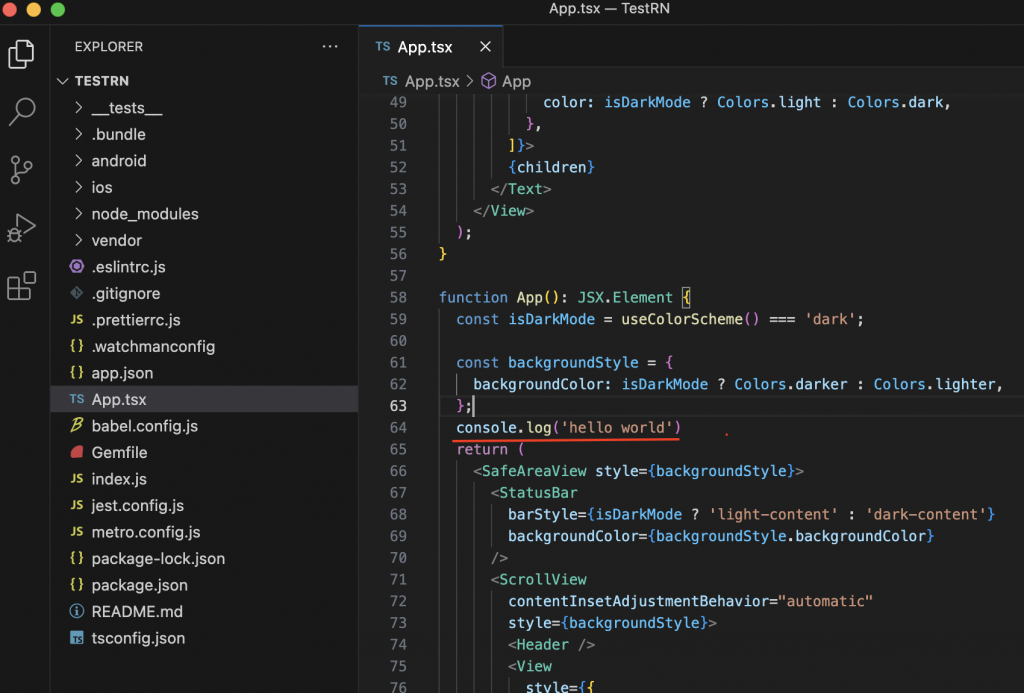Click the braces icon beside package.json
Image resolution: width=1024 pixels, height=693 pixels.
pos(76,585)
